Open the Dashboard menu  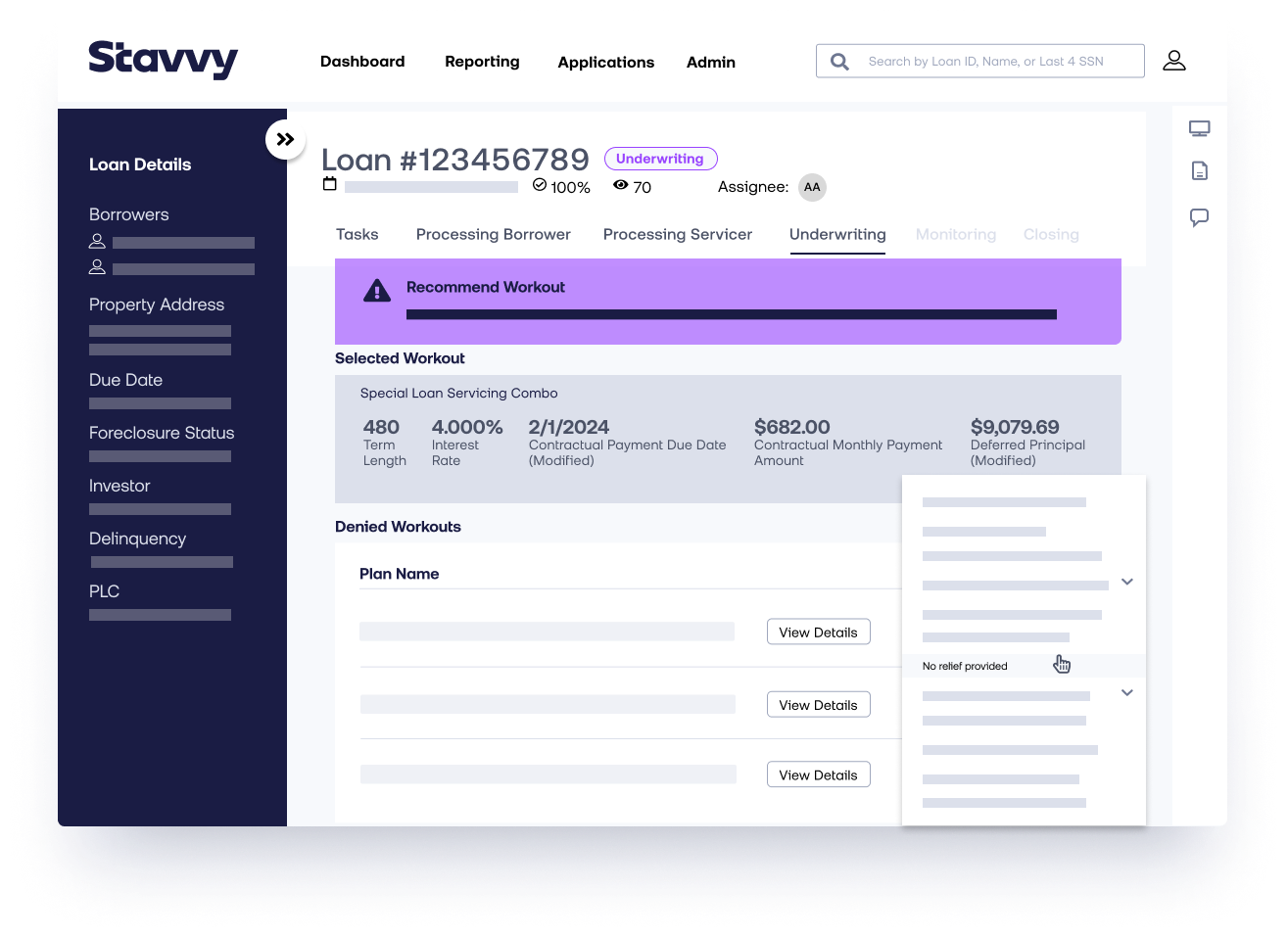[362, 62]
